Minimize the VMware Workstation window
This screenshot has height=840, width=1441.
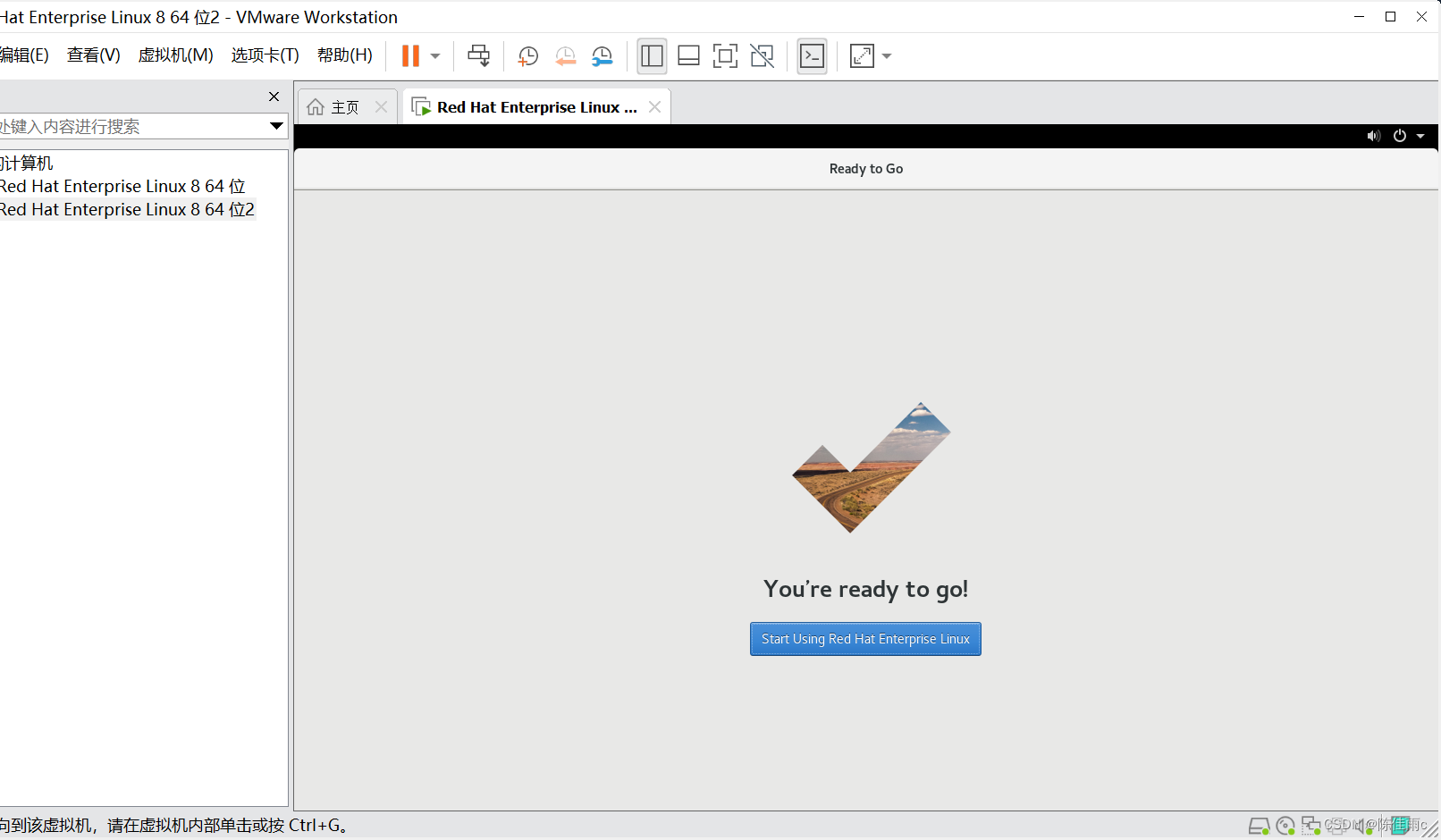[x=1359, y=17]
